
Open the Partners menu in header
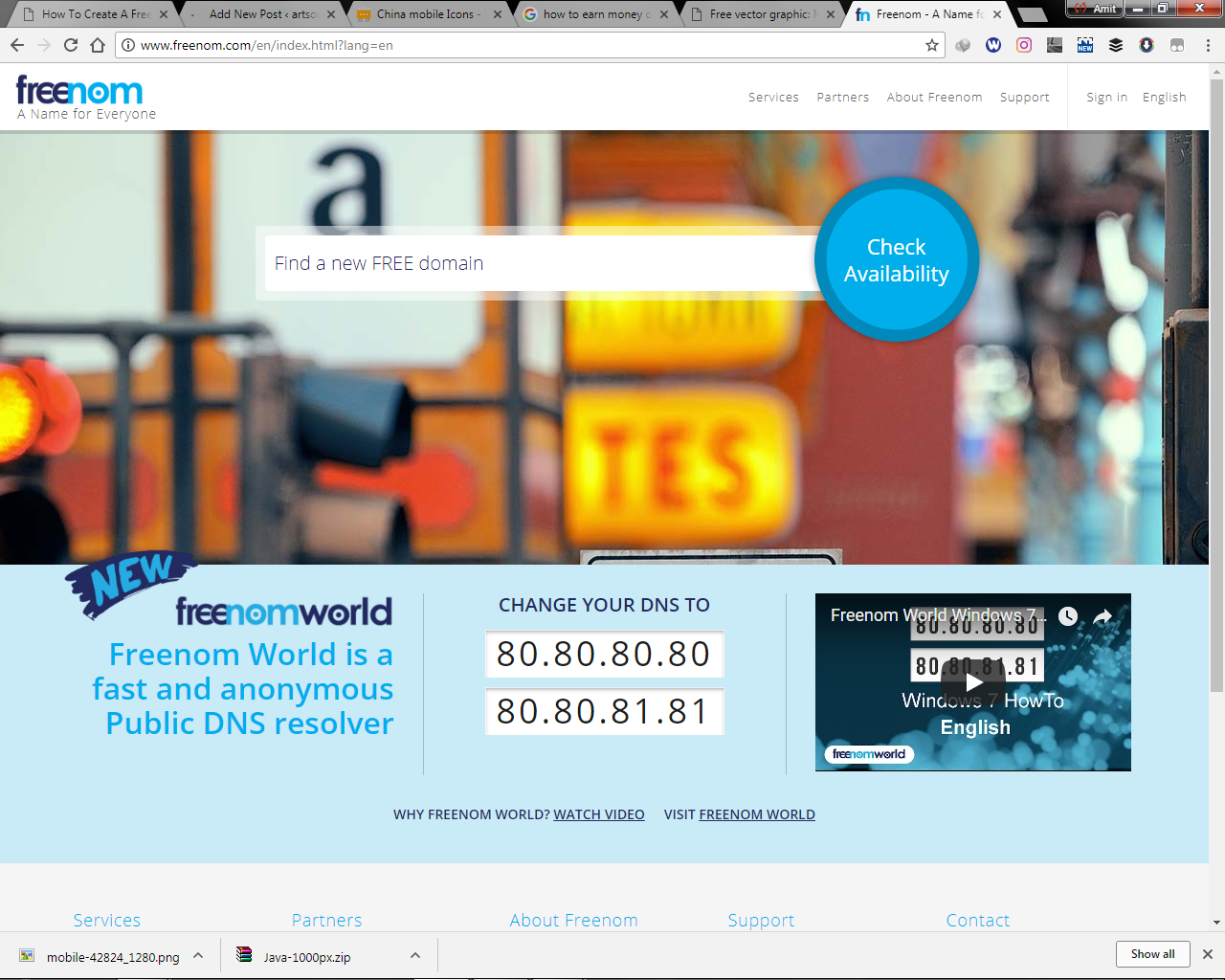coord(843,97)
